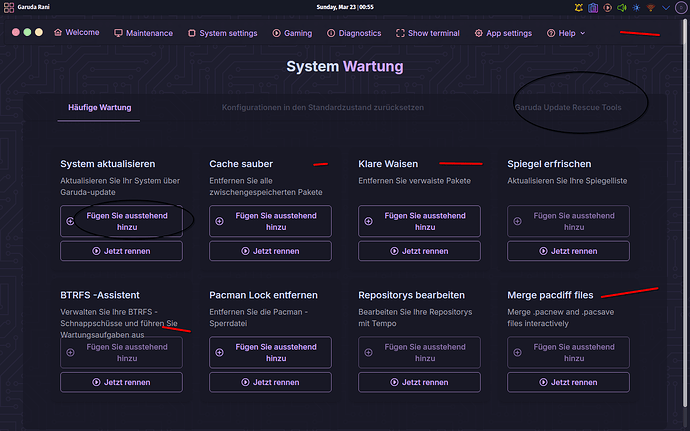Run Merge pacdiff files with Jetzt rennen
The width and height of the screenshot is (690, 431).
coord(569,382)
